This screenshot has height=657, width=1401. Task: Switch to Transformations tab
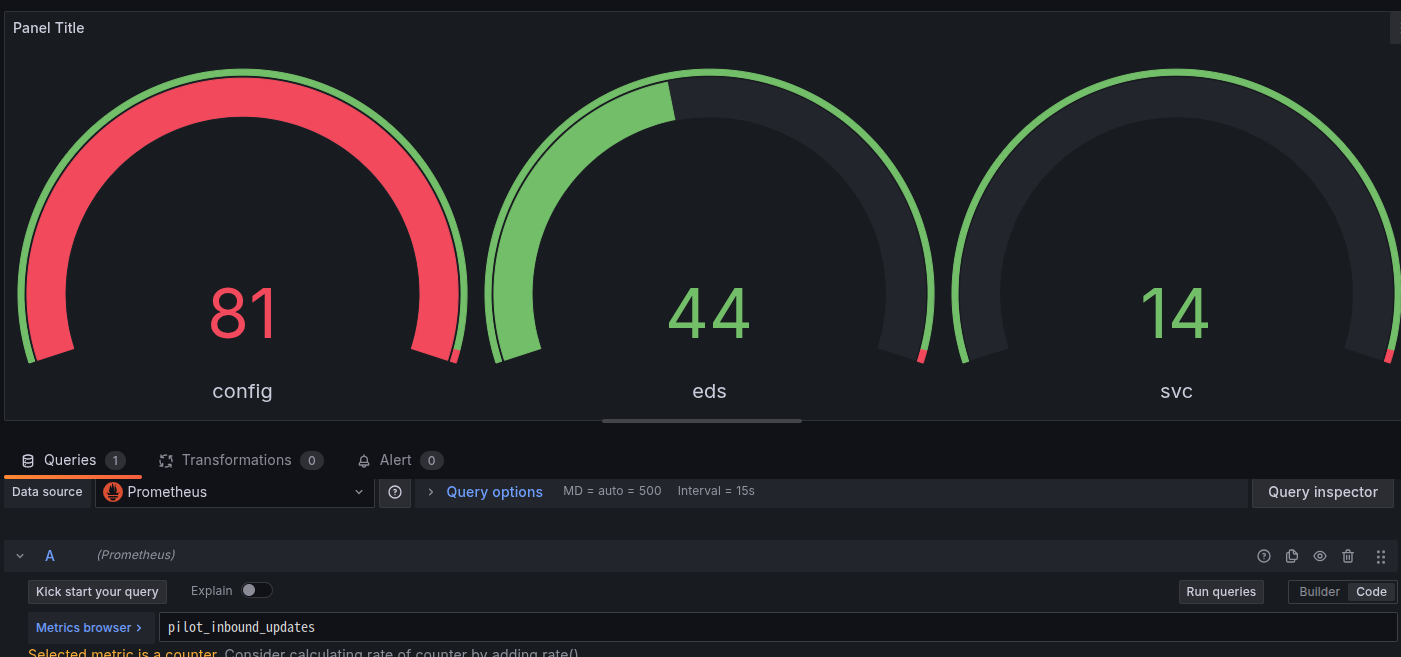tap(241, 460)
